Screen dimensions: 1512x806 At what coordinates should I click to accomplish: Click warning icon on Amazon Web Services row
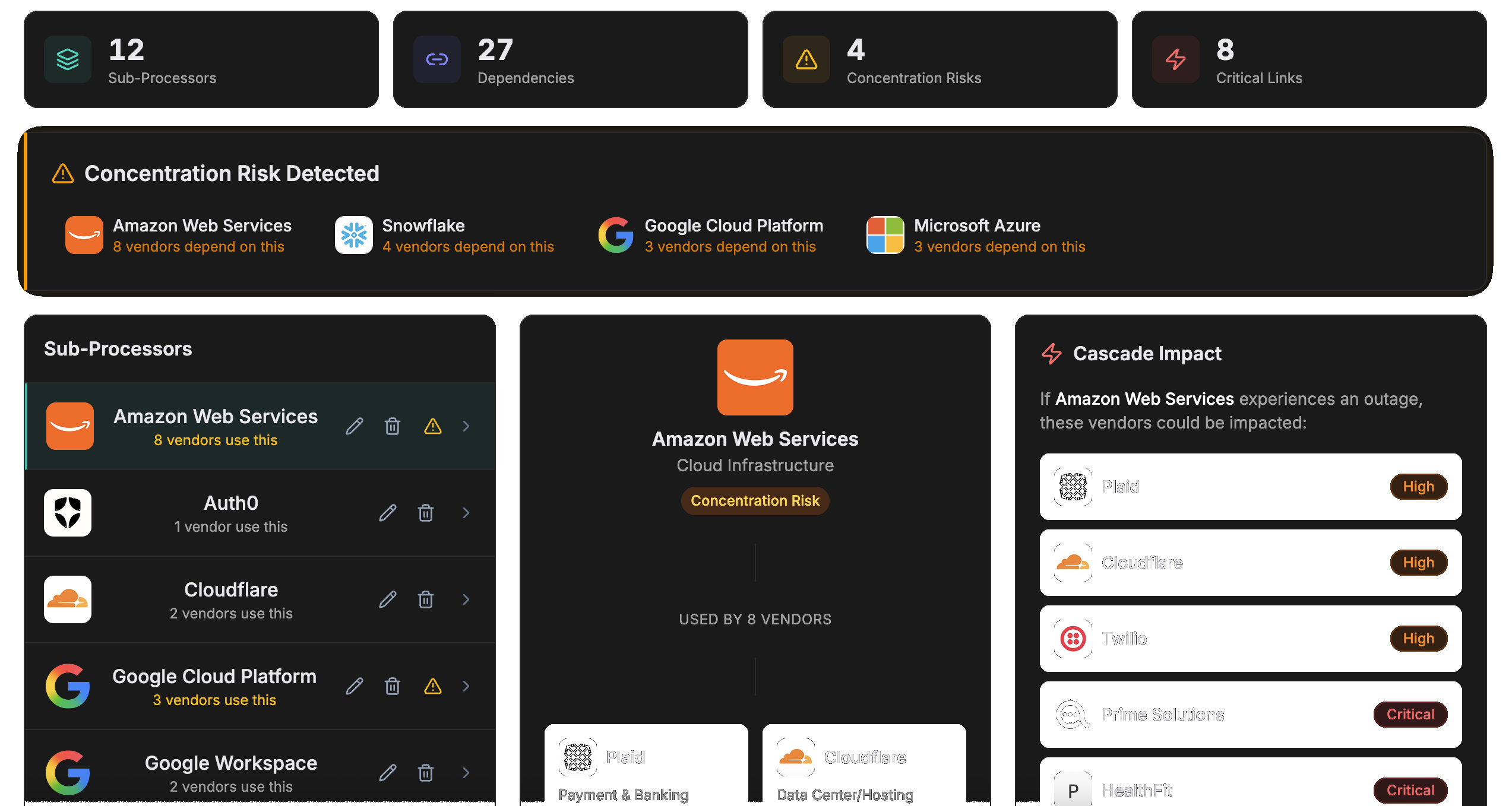433,426
